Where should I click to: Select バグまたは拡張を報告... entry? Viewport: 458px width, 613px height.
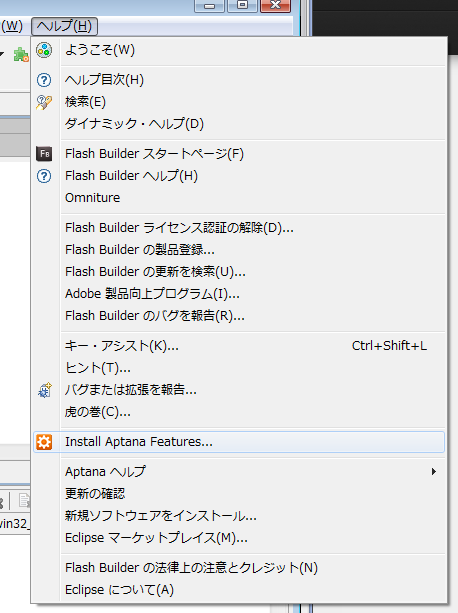click(x=239, y=390)
